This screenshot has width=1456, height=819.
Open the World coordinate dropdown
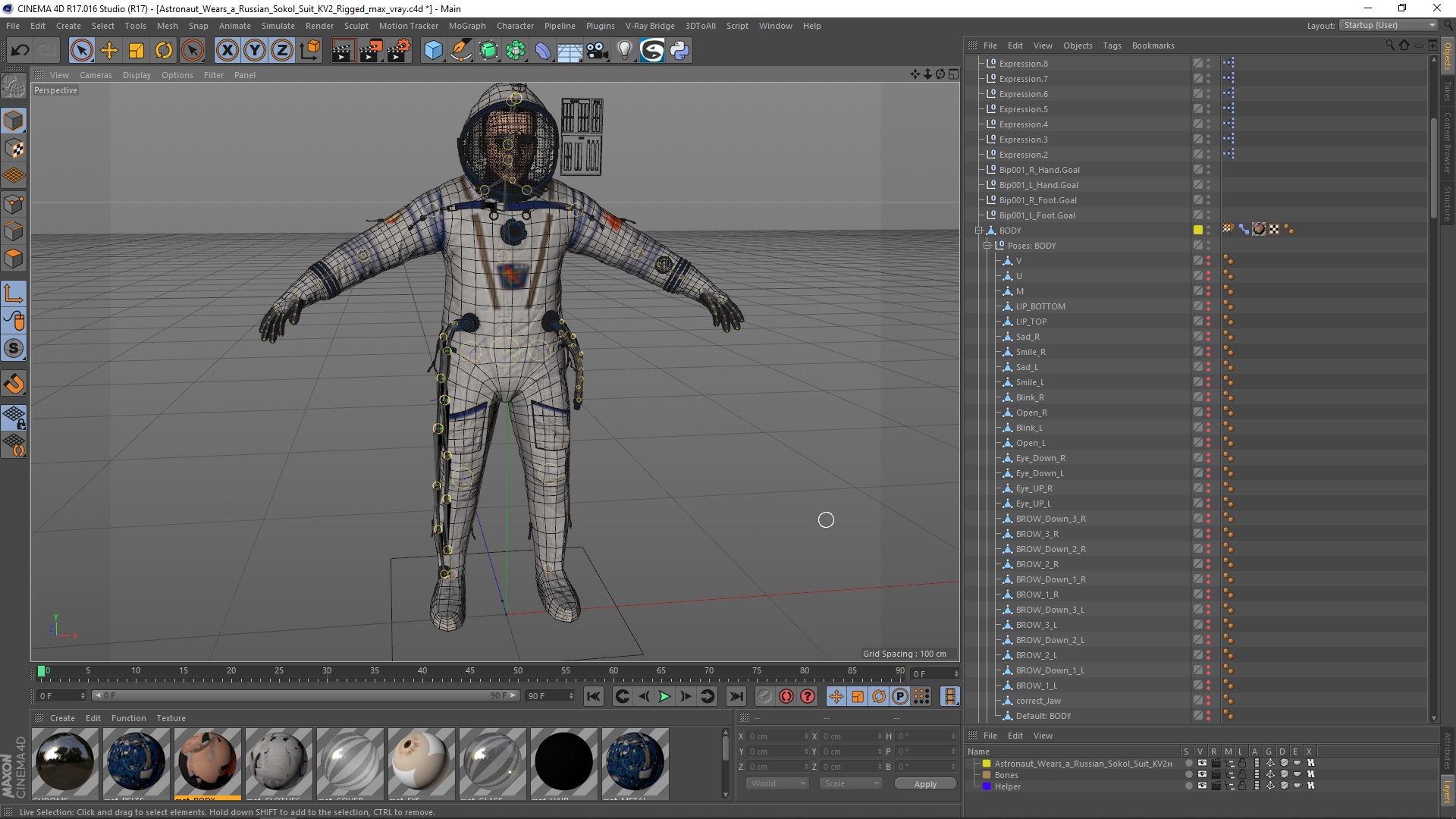(777, 783)
